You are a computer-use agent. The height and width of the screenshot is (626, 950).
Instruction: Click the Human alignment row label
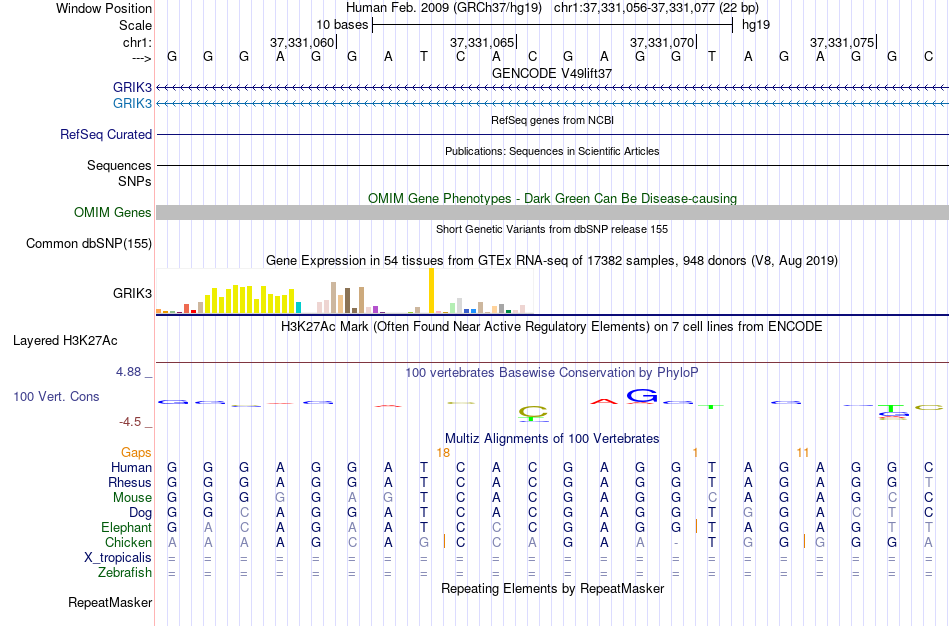tap(131, 467)
